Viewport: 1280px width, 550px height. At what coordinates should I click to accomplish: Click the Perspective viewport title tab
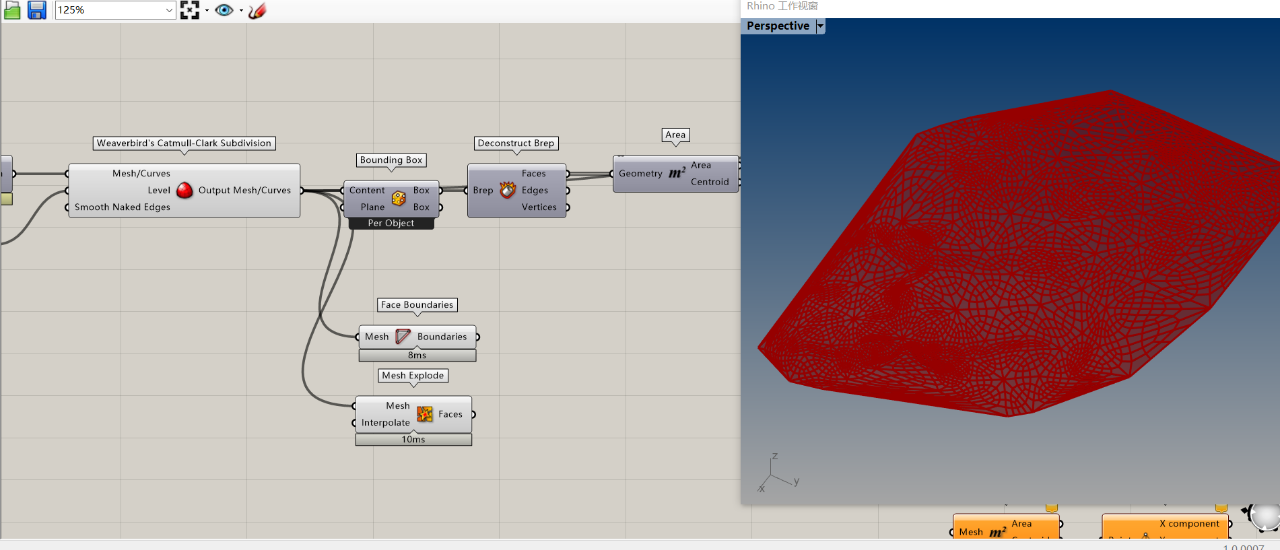pos(778,26)
